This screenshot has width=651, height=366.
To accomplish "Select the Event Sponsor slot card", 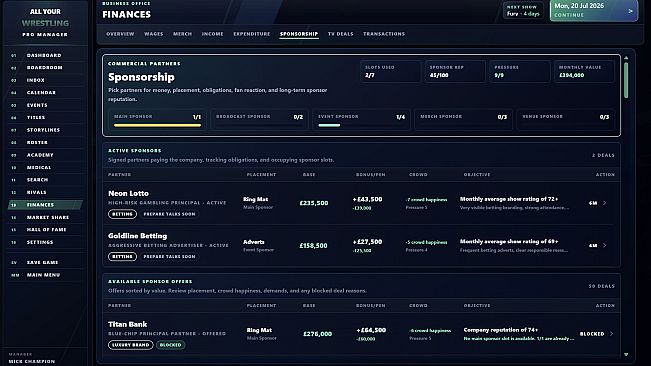I will coord(362,120).
